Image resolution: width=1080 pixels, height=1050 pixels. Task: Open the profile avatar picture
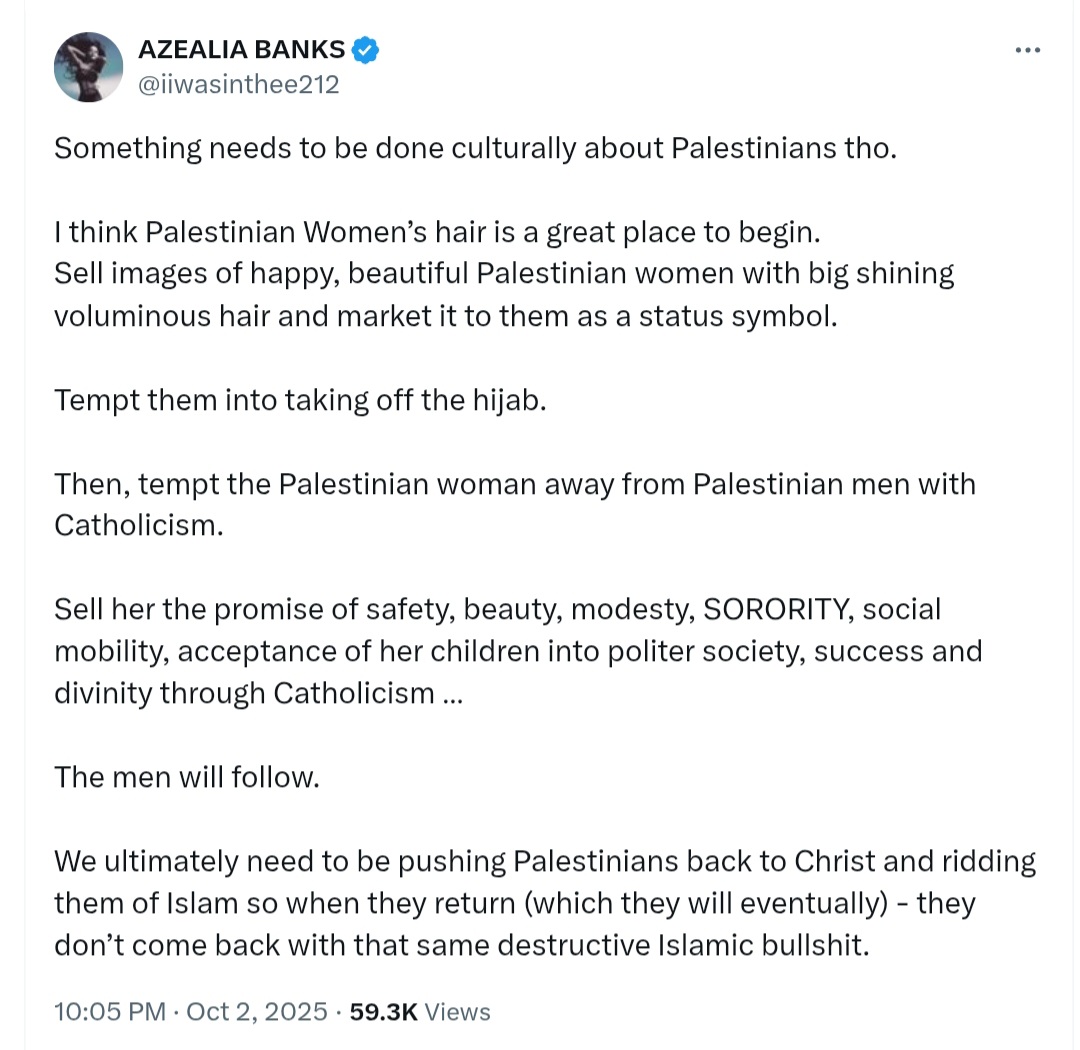click(x=88, y=67)
